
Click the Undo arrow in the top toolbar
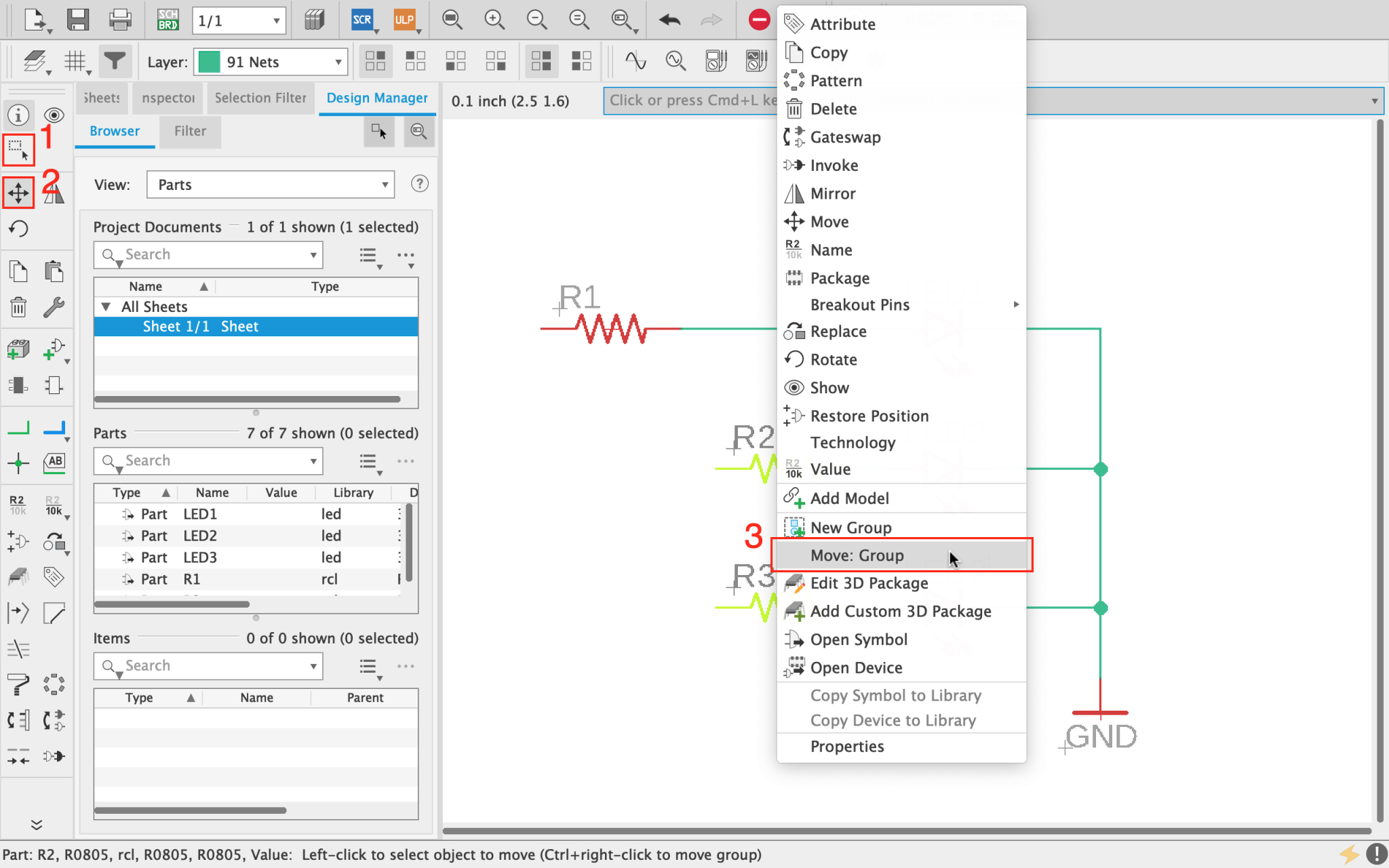[669, 20]
